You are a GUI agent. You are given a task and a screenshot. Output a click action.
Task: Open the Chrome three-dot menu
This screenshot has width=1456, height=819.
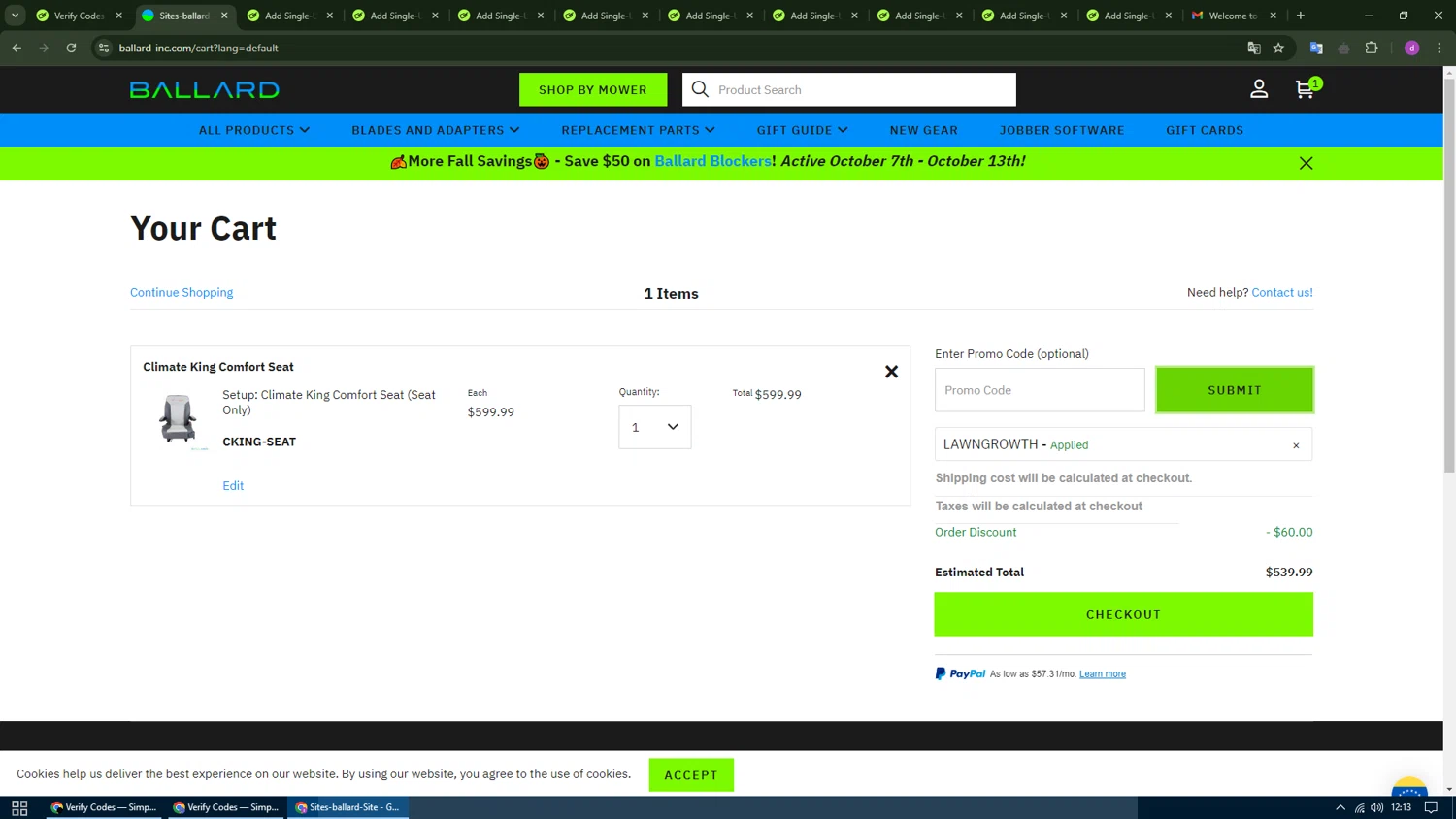tap(1439, 48)
